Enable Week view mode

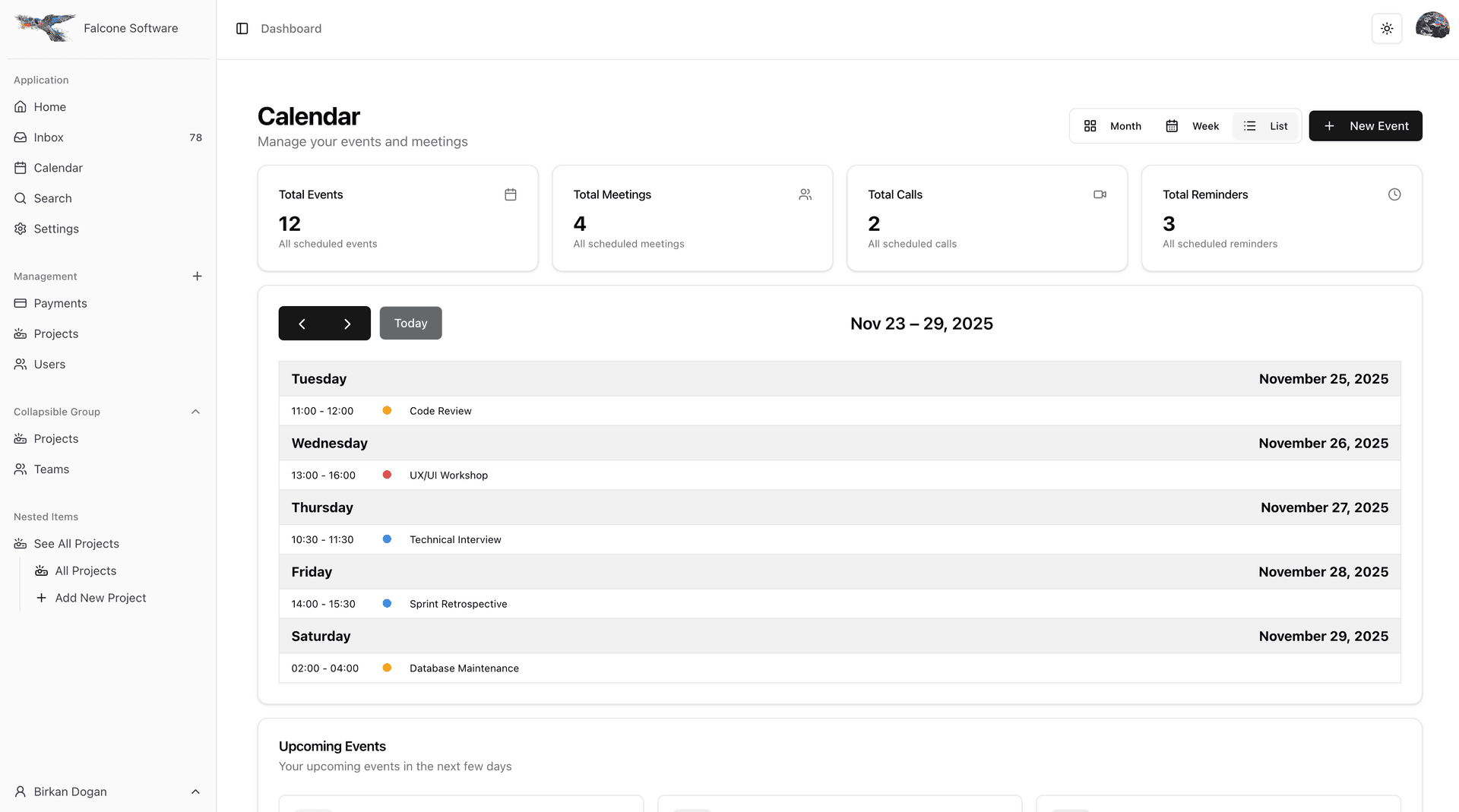(x=1192, y=125)
